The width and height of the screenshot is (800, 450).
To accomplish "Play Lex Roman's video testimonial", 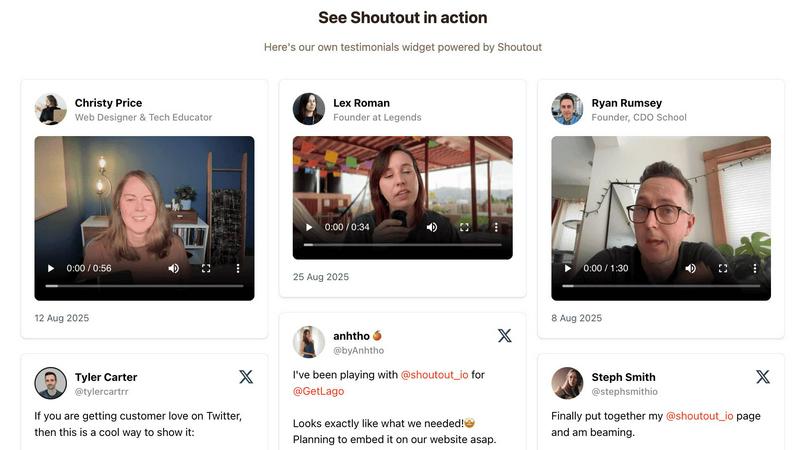I will tap(309, 227).
